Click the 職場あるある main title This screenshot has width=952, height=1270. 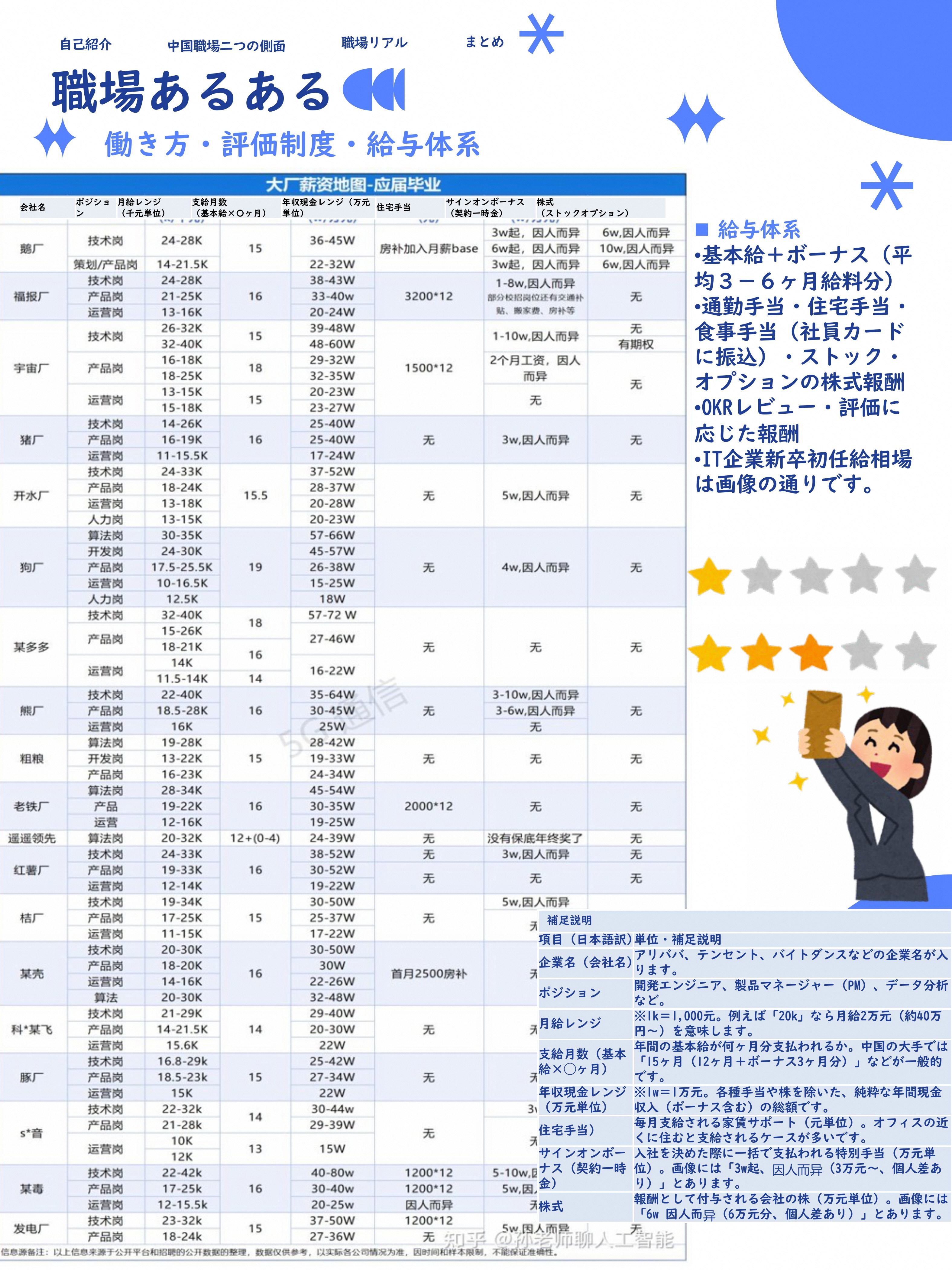coord(191,91)
